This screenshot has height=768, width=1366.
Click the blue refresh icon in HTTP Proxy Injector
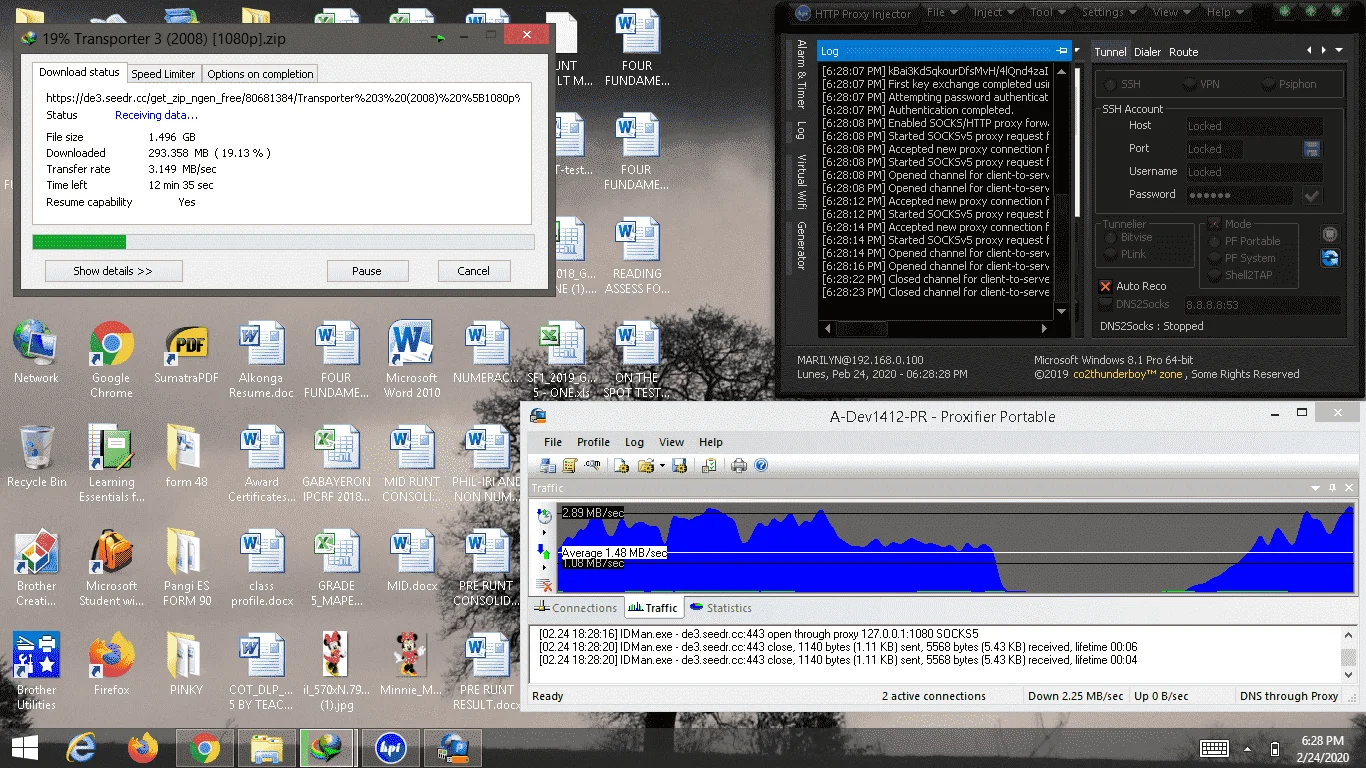tap(1330, 258)
